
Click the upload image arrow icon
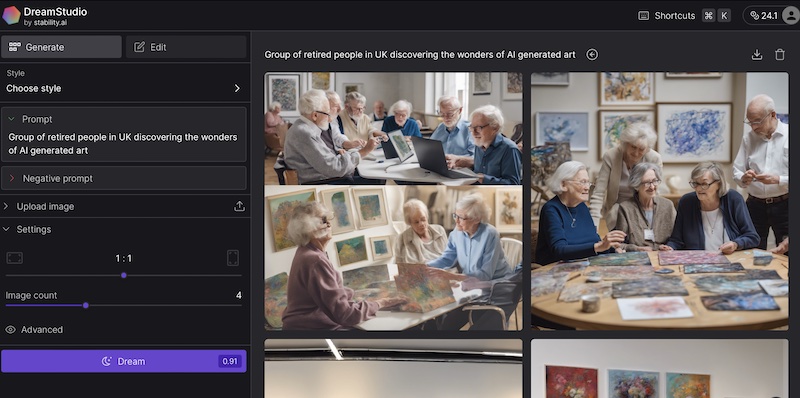pos(239,207)
